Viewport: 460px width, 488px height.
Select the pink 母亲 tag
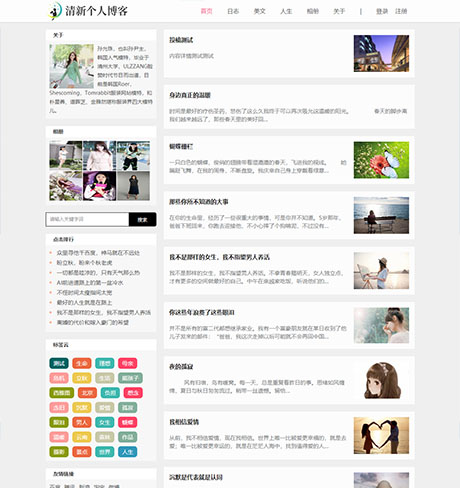point(127,363)
